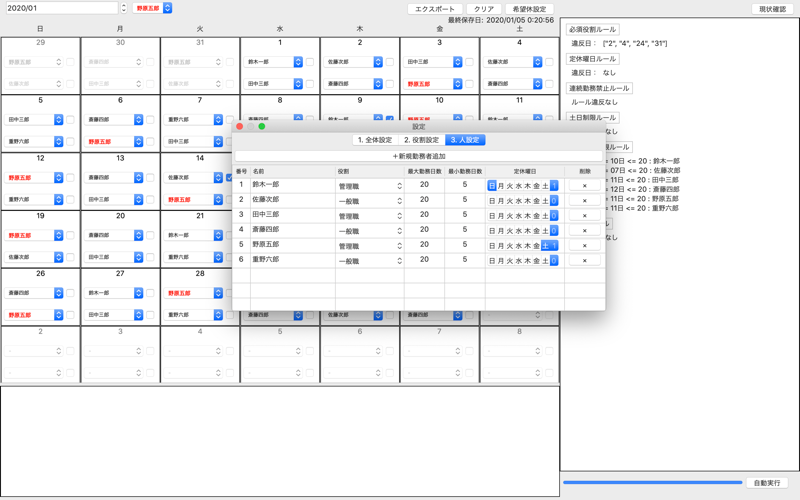Click the 自動実行 button

point(767,483)
